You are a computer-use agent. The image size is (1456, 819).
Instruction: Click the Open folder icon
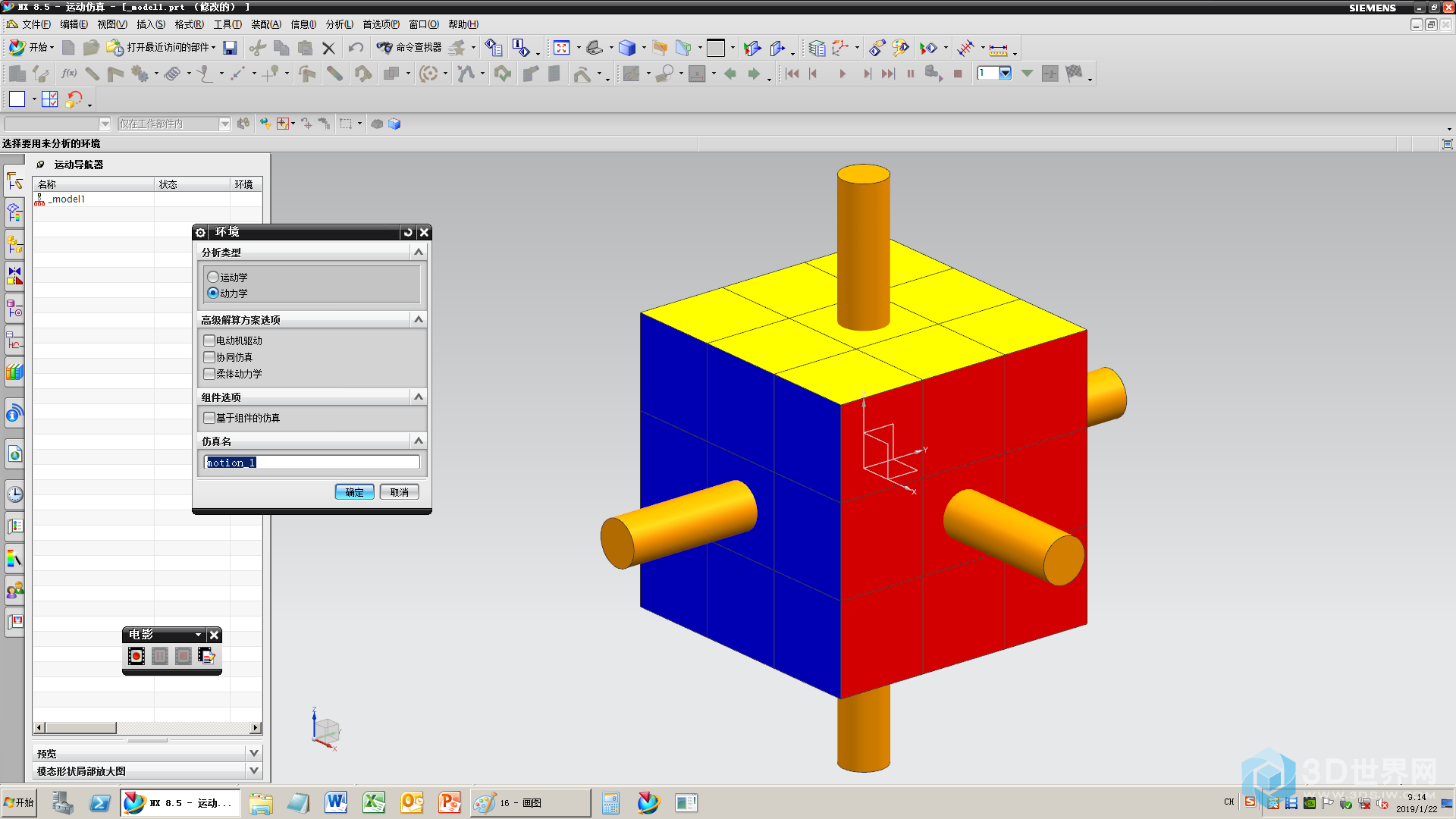[91, 48]
